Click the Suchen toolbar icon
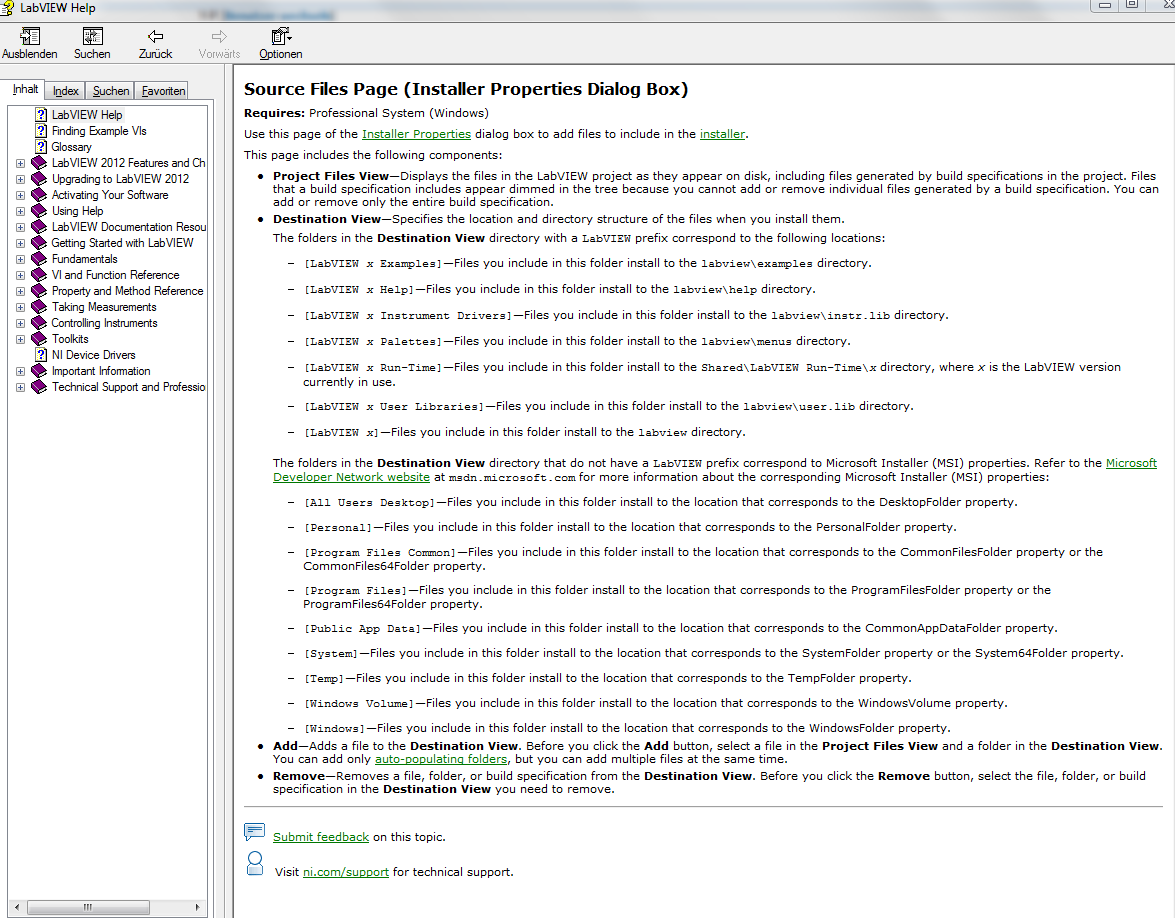This screenshot has width=1175, height=918. [x=92, y=36]
